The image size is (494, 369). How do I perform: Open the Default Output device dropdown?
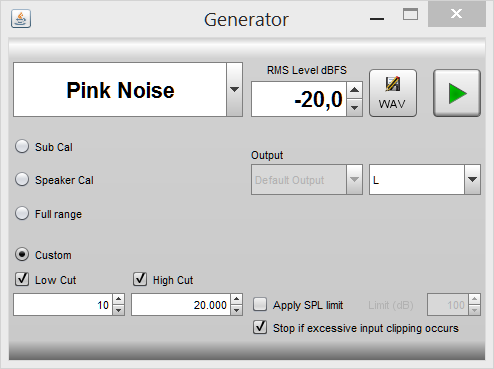[x=354, y=179]
